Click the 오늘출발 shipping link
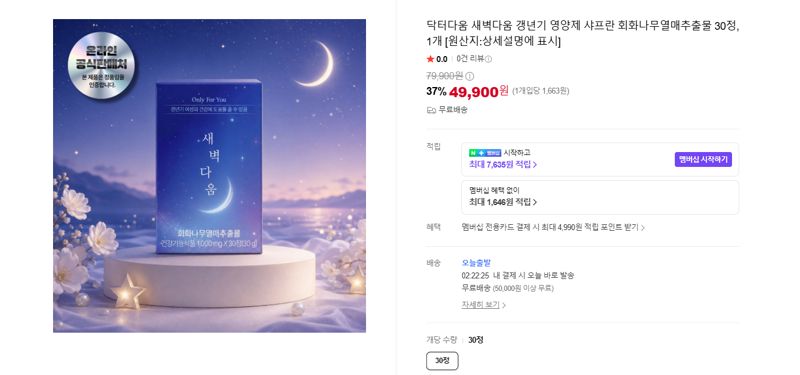 [x=476, y=263]
